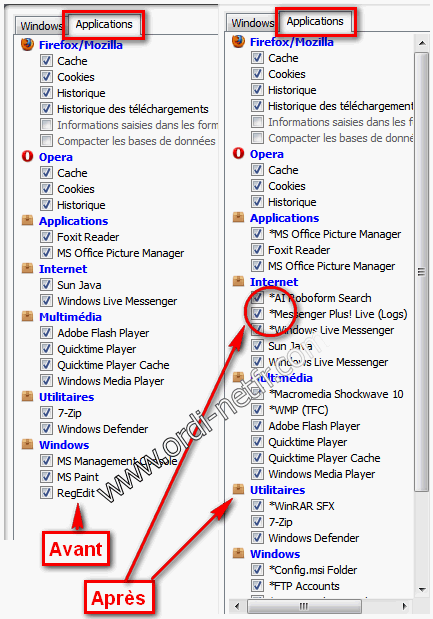Image resolution: width=433 pixels, height=619 pixels.
Task: Toggle *Messenger Plus! Live (Logs) checkbox
Action: click(x=257, y=314)
